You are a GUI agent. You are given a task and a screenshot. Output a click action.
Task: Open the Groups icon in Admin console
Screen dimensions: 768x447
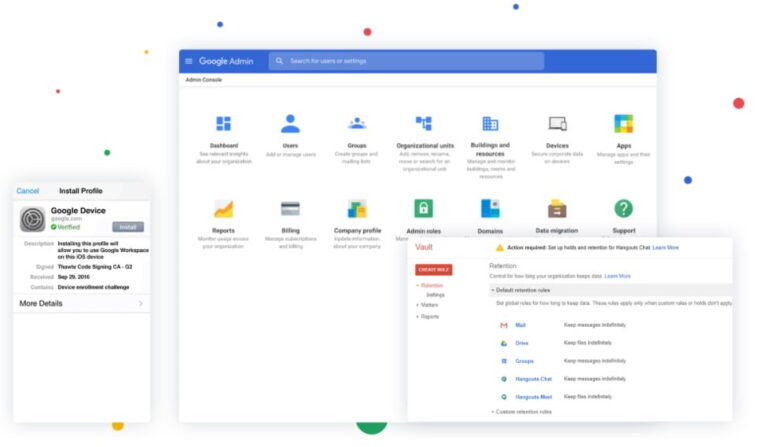pos(357,123)
